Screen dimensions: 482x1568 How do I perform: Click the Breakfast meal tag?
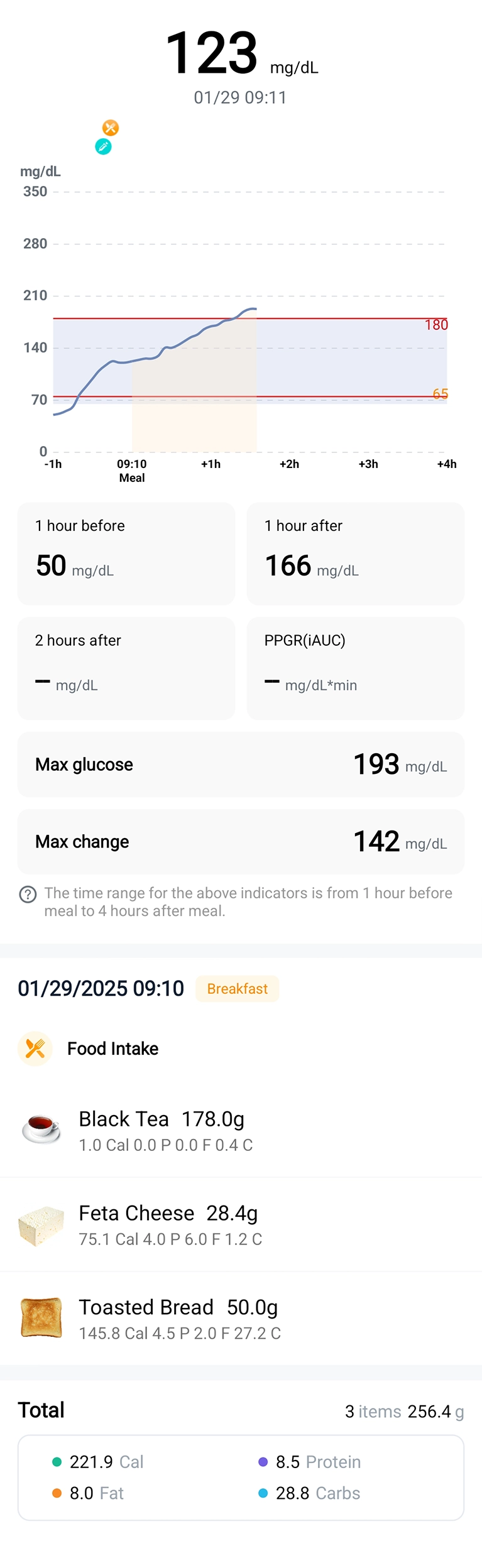237,989
